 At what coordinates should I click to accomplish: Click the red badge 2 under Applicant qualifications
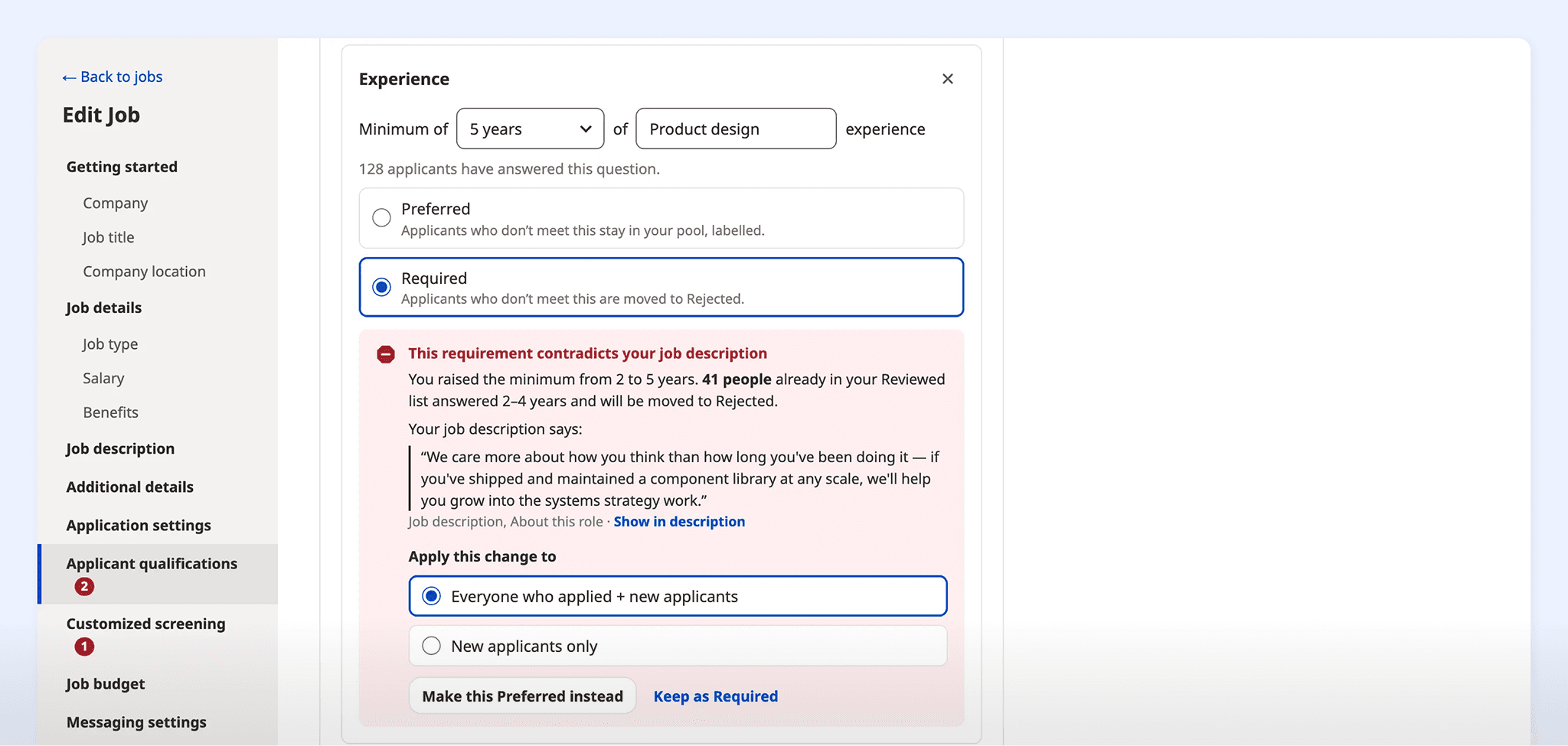84,587
